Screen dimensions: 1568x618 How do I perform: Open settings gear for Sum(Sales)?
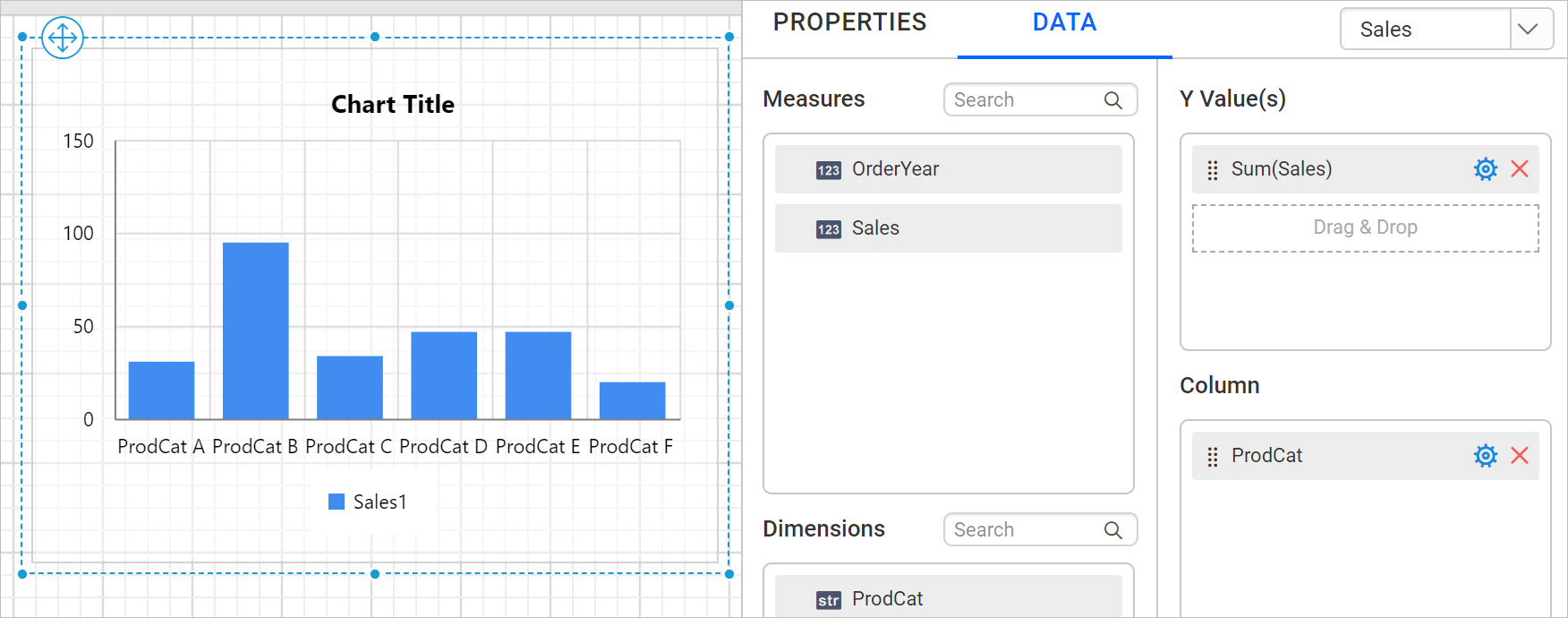point(1486,169)
